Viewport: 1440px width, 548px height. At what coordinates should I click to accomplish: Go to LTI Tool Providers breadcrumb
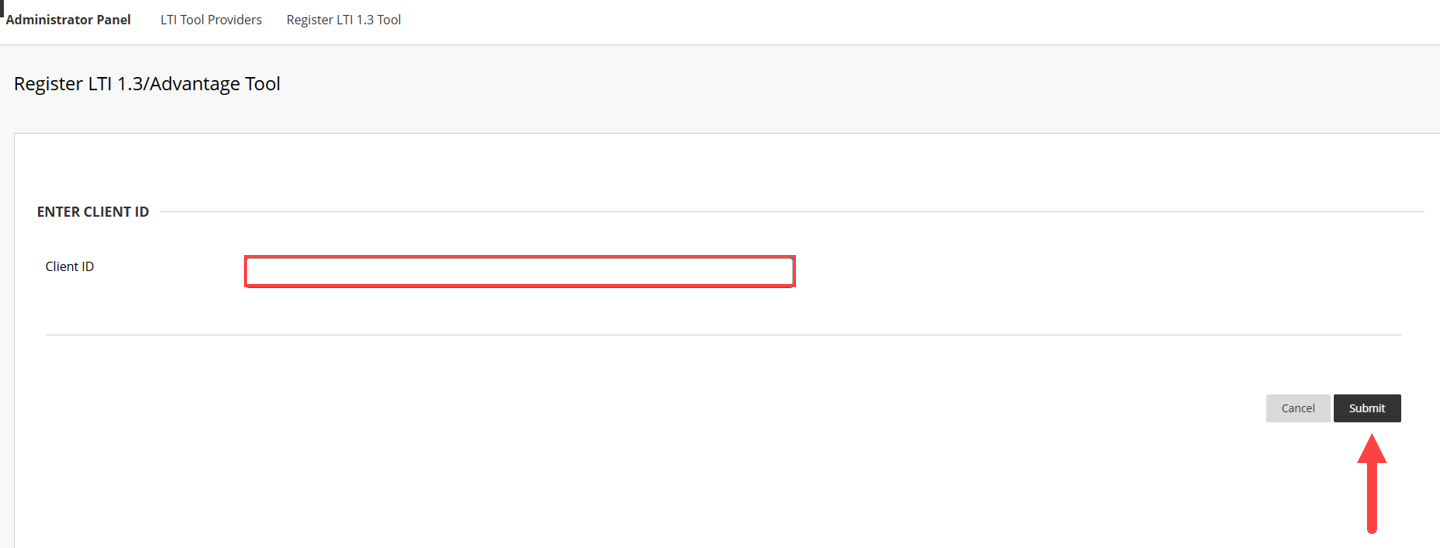tap(211, 20)
